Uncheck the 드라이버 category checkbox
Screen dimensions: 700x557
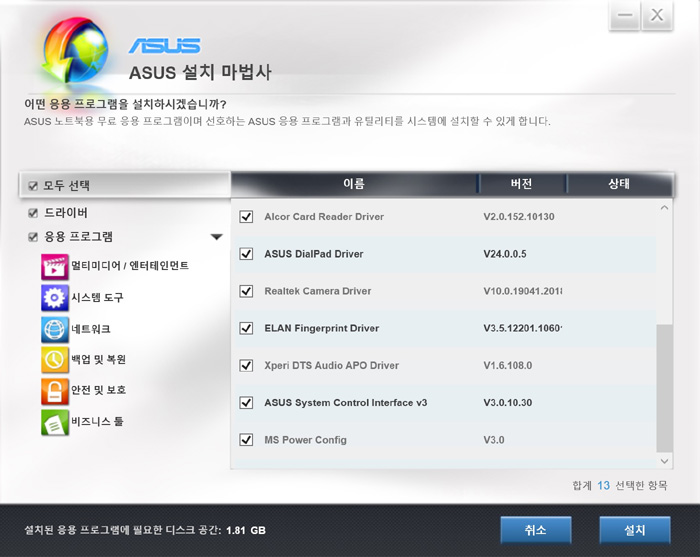[33, 213]
